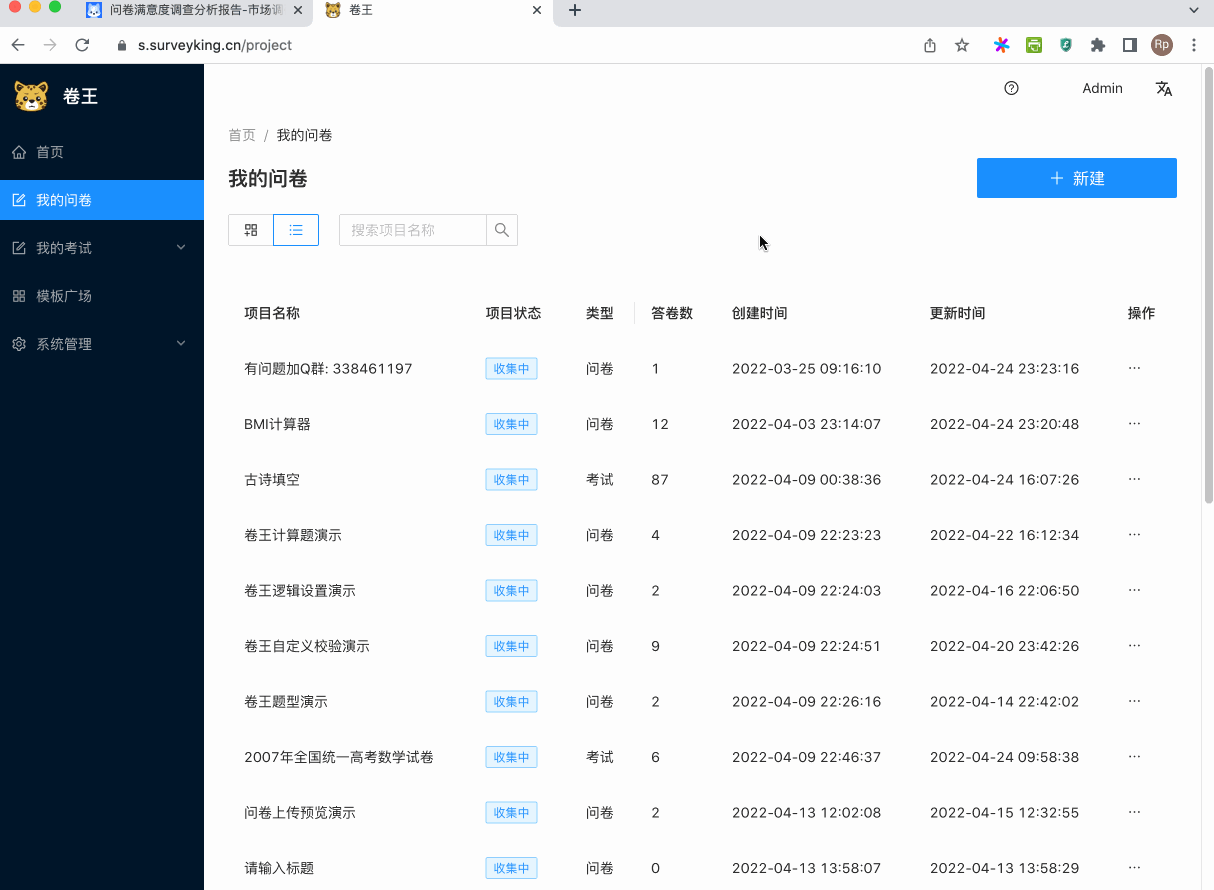The image size is (1214, 890).
Task: Click the 答卷数 column header
Action: click(672, 313)
